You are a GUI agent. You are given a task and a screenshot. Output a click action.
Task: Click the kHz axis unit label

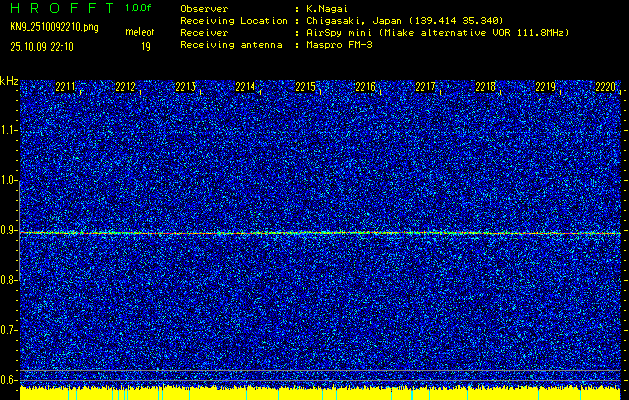coord(9,81)
